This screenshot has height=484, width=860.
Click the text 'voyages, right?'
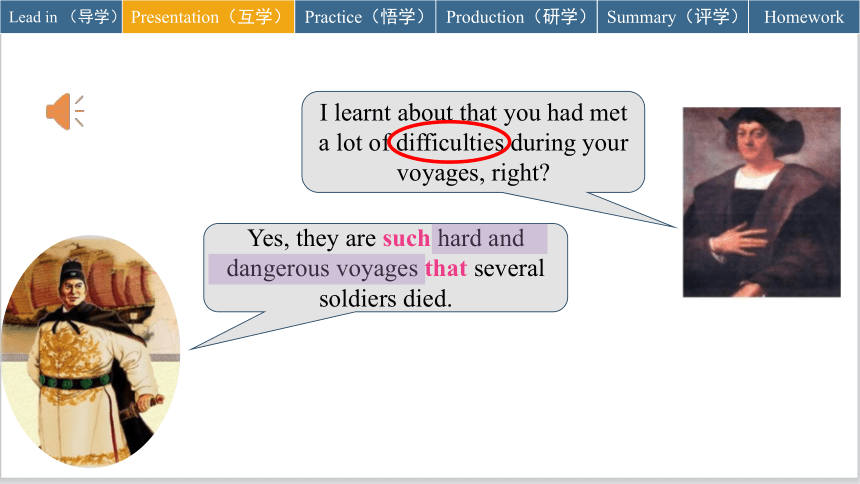pyautogui.click(x=473, y=173)
